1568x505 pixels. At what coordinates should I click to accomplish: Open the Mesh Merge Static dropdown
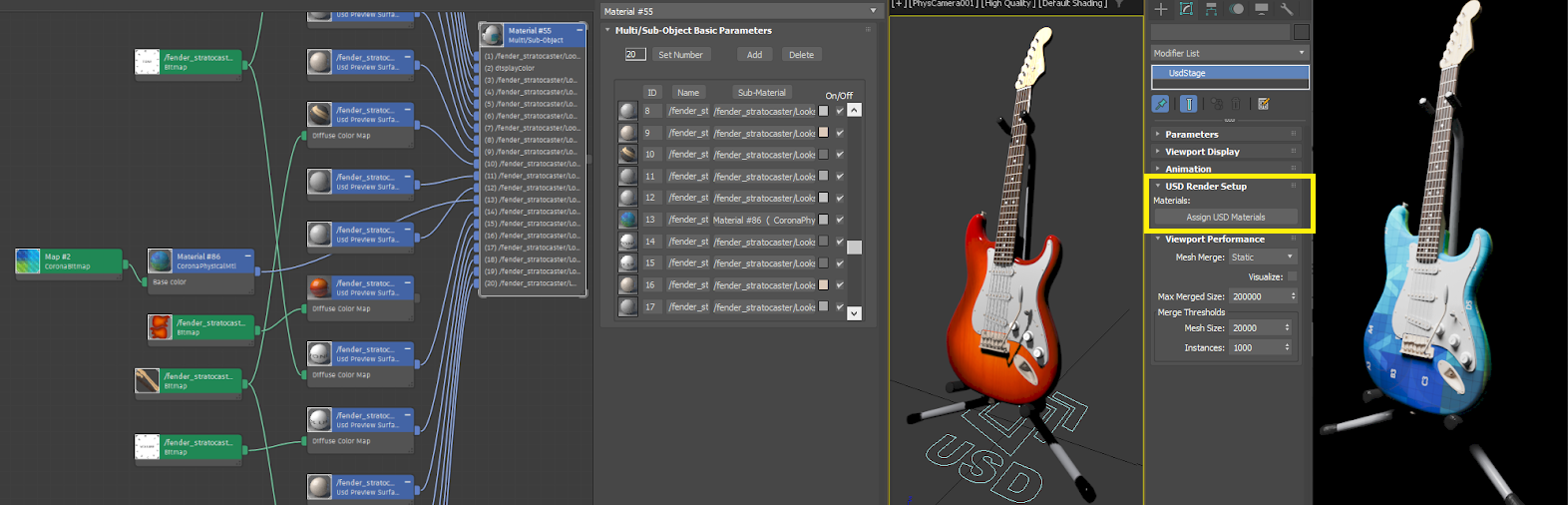point(1262,257)
